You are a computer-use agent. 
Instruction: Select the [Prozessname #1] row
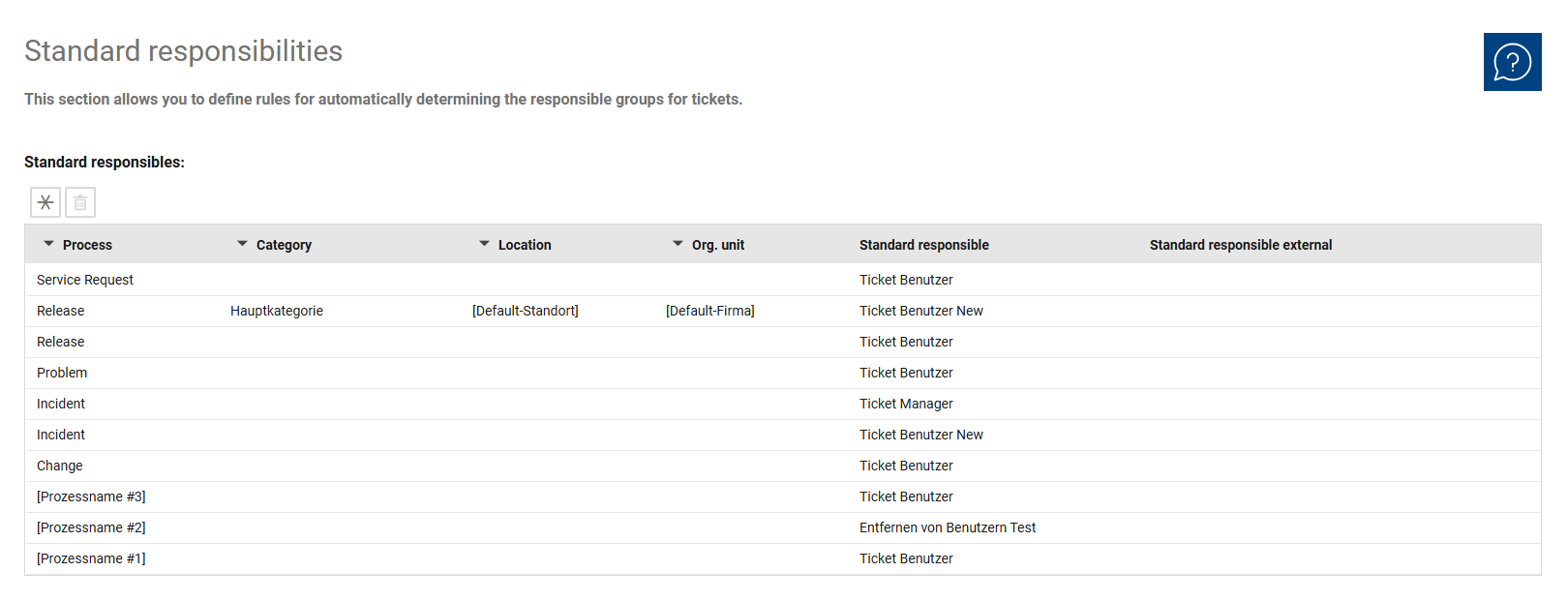tap(782, 558)
